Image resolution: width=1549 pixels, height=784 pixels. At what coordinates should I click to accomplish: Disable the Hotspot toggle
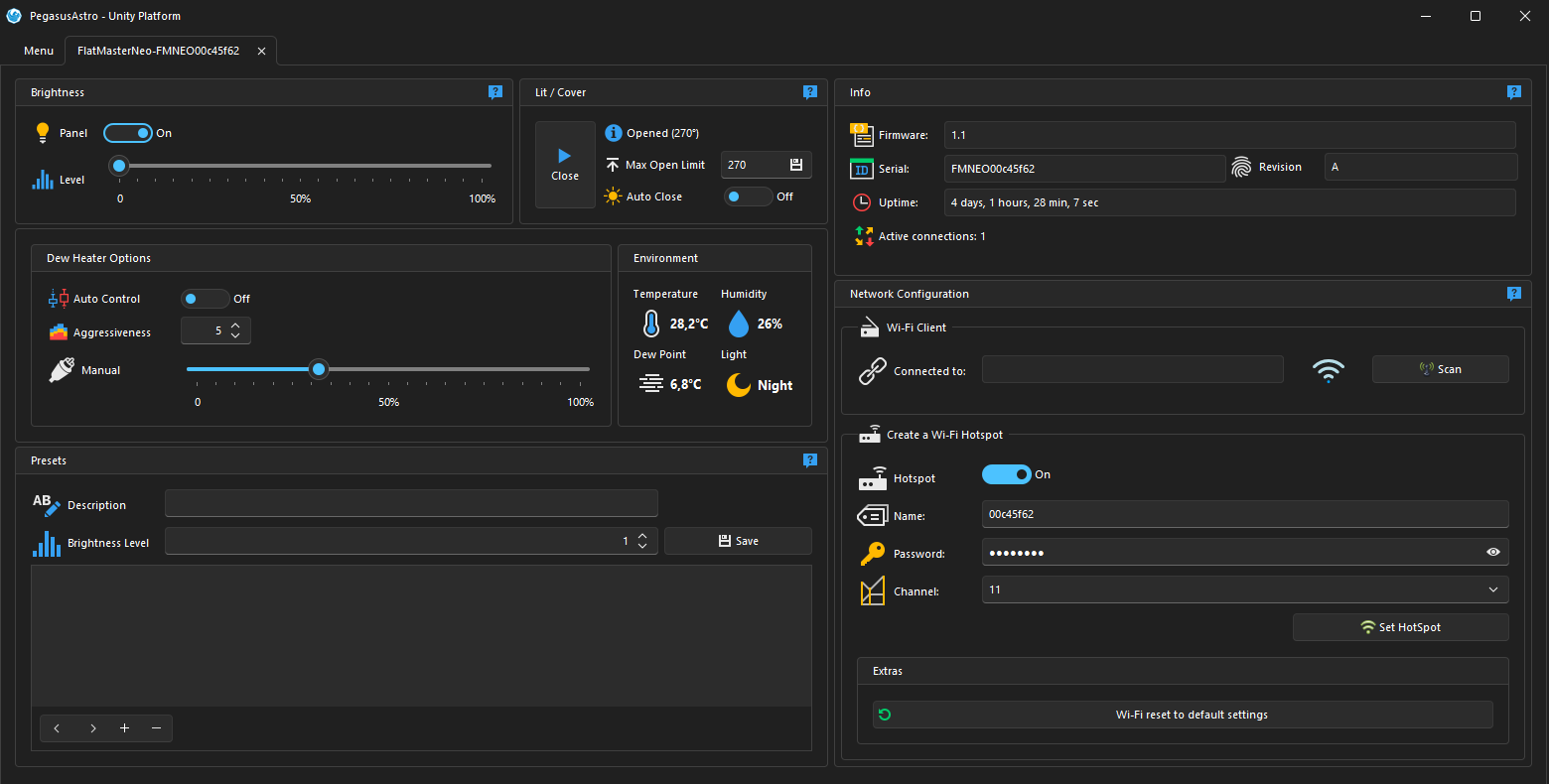tap(1006, 474)
